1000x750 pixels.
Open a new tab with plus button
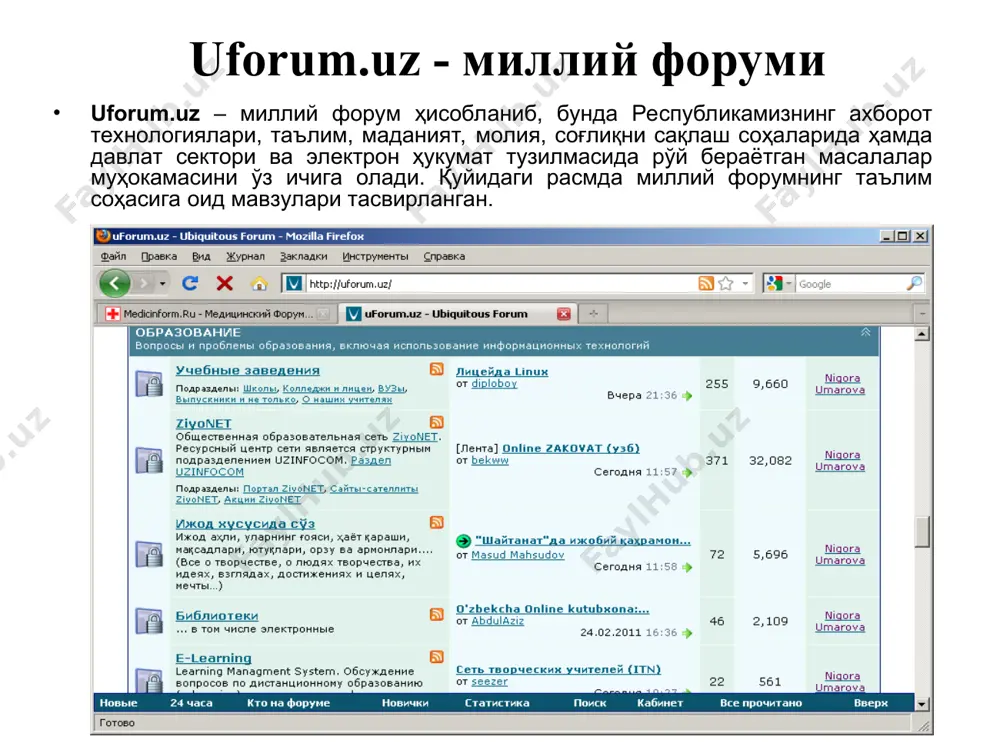click(x=593, y=314)
